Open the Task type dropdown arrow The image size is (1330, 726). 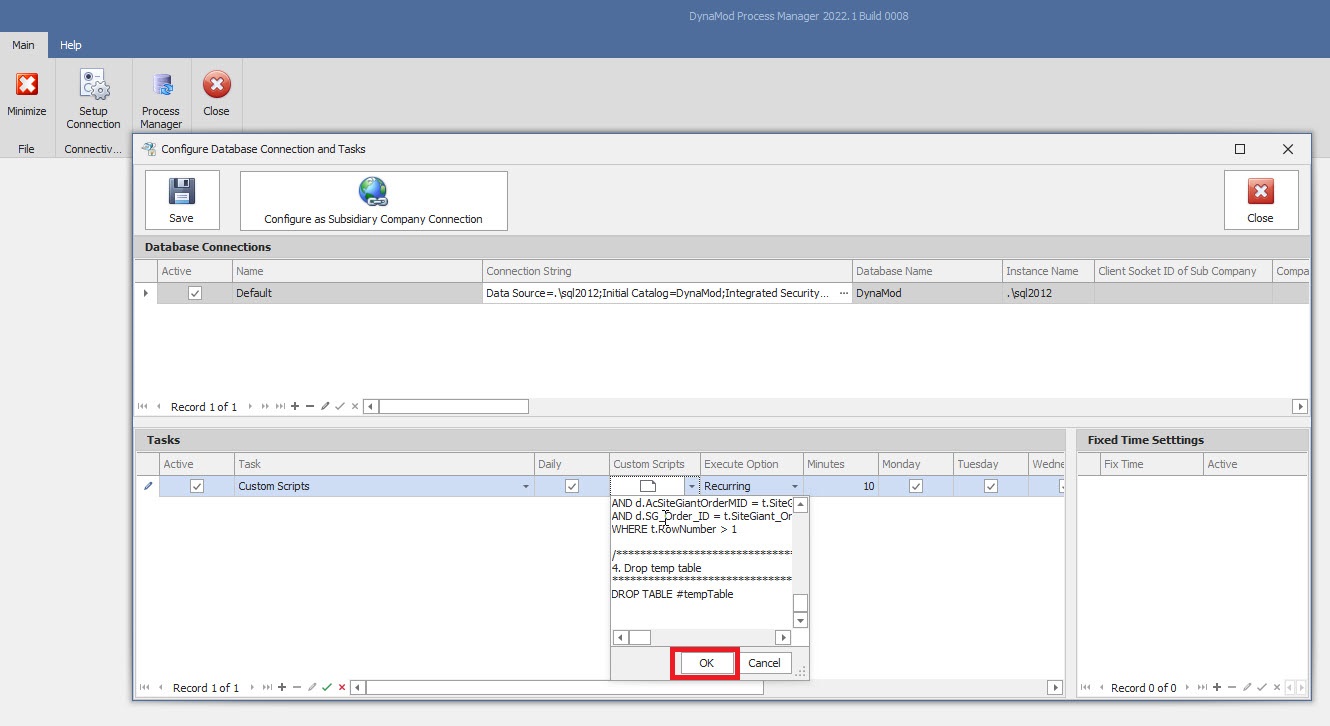click(x=526, y=487)
